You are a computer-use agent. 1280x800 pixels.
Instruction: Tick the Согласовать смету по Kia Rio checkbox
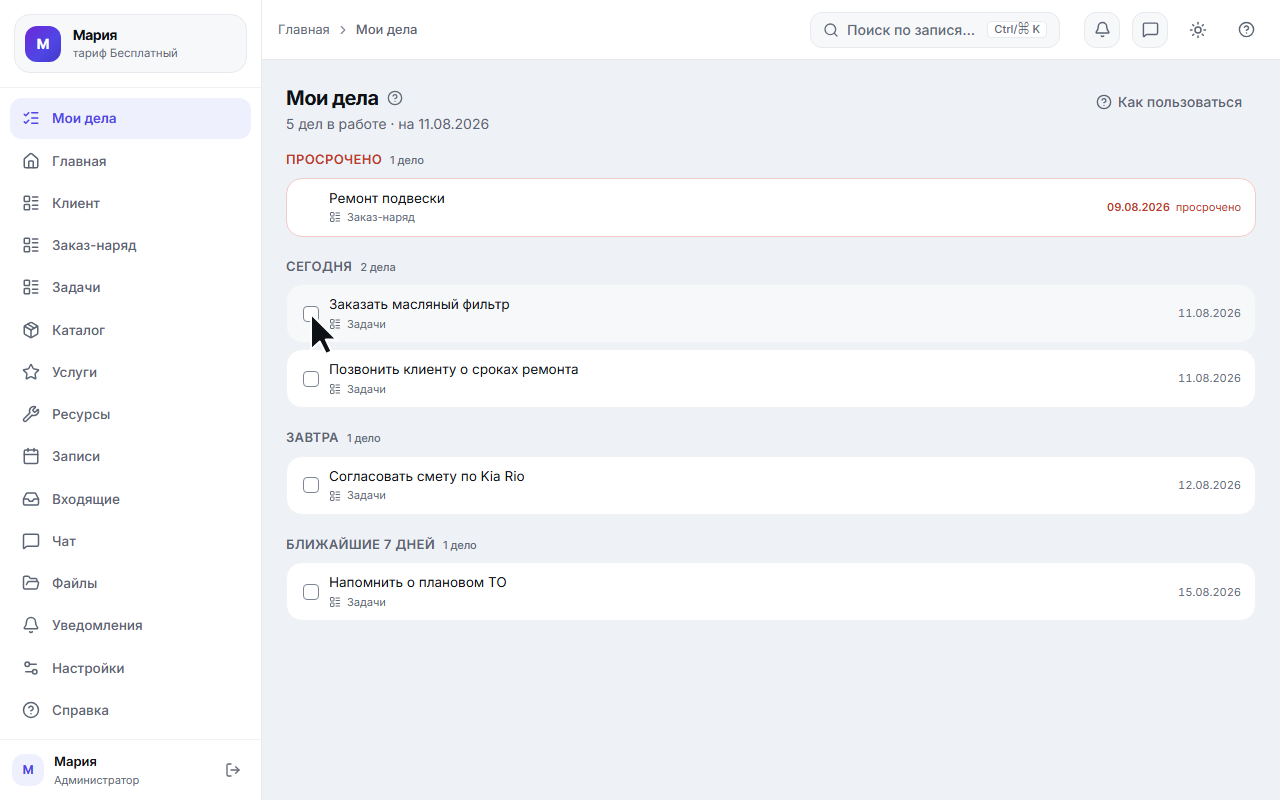(x=311, y=485)
